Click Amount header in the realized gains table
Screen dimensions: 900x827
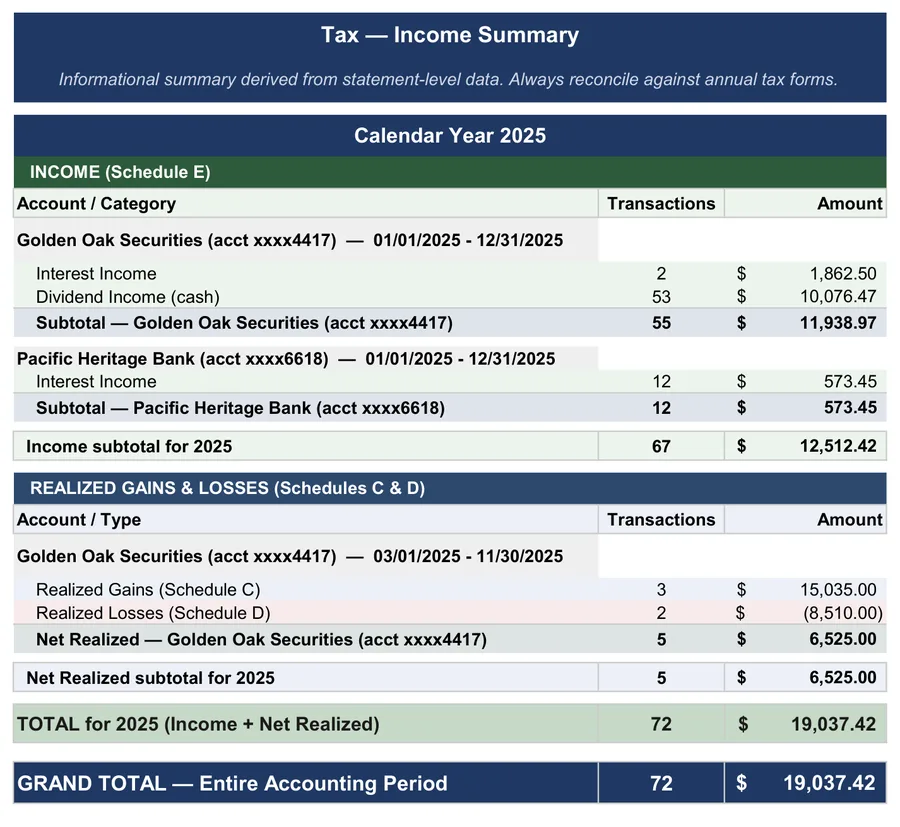tap(849, 520)
